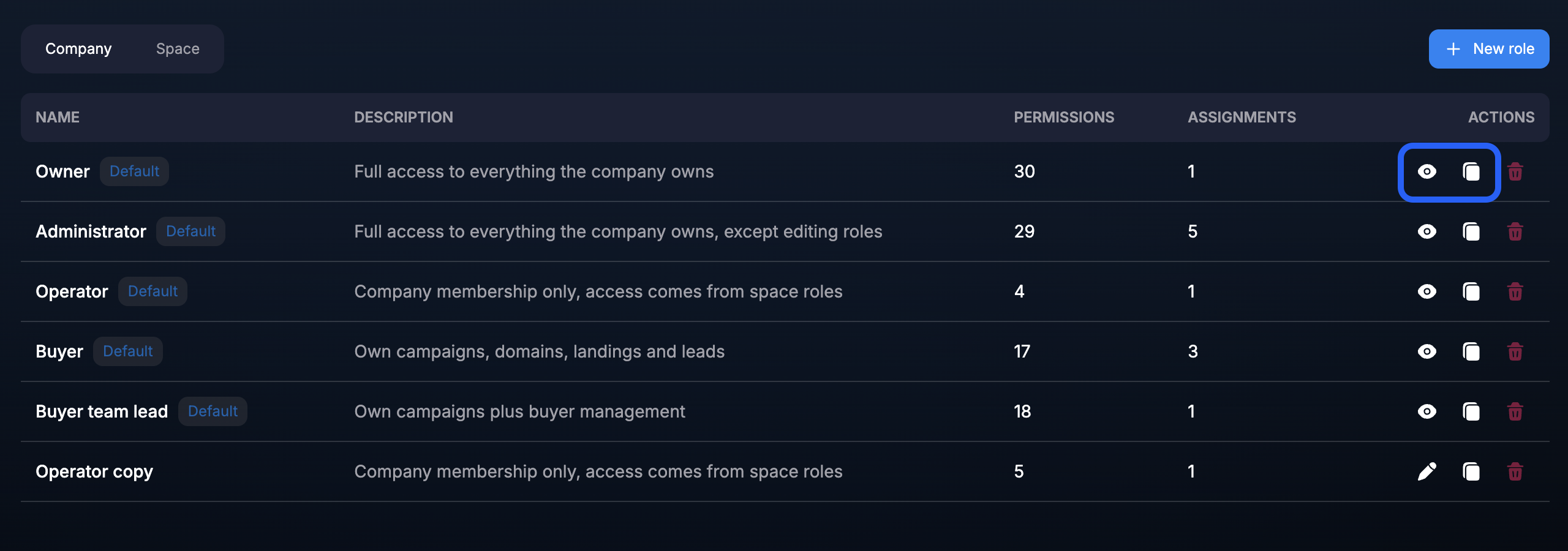This screenshot has height=551, width=1568.
Task: Click 'Own campaigns, domains, landings and leads'
Action: 539,351
